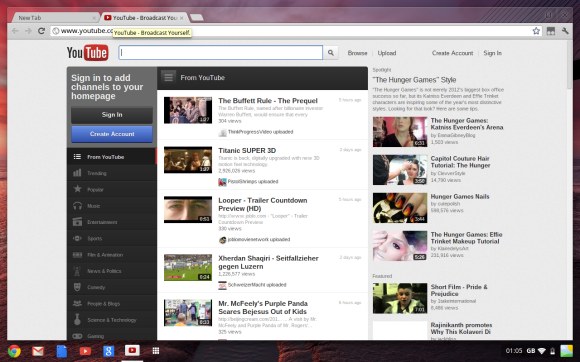Open the Hunger Games Nails thumbnail

pyautogui.click(x=400, y=207)
